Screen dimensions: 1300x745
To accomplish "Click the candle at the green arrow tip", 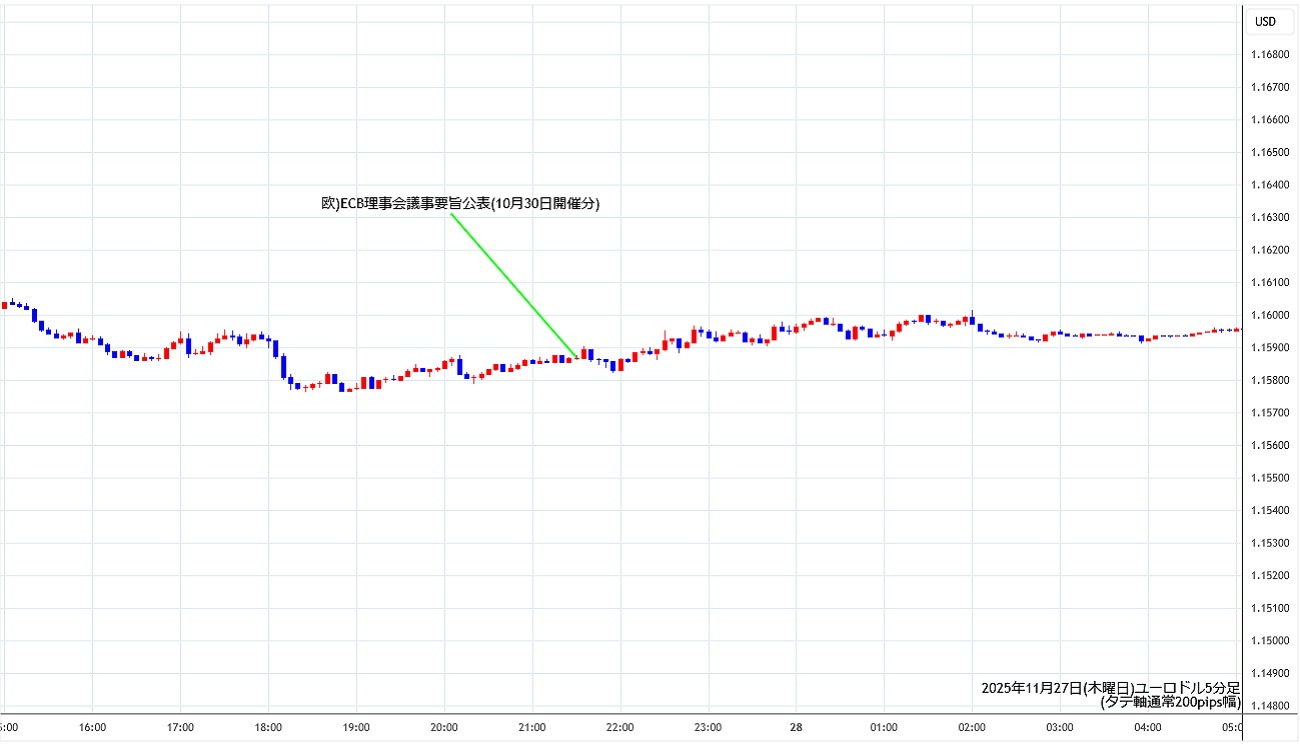I will click(x=583, y=355).
